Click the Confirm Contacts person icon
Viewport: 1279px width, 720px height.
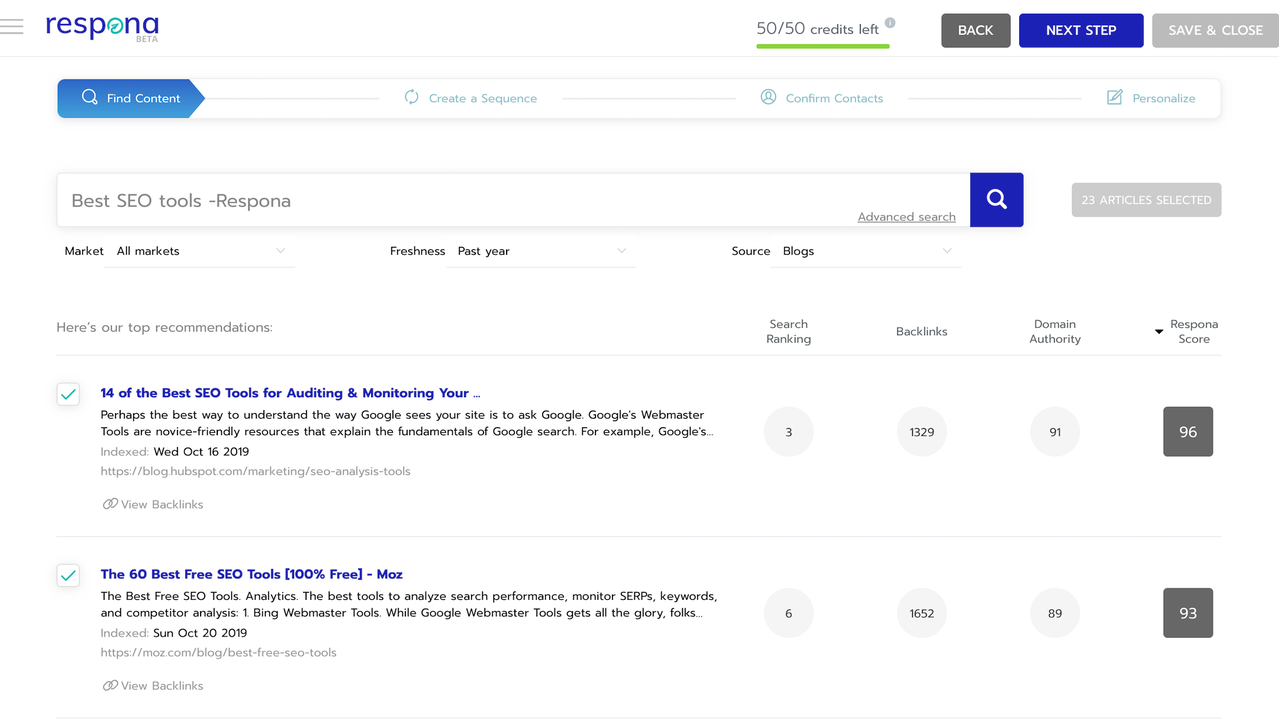click(x=768, y=97)
